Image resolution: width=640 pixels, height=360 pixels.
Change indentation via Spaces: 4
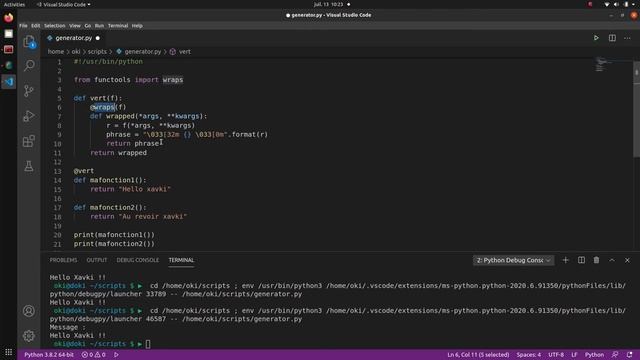point(529,355)
